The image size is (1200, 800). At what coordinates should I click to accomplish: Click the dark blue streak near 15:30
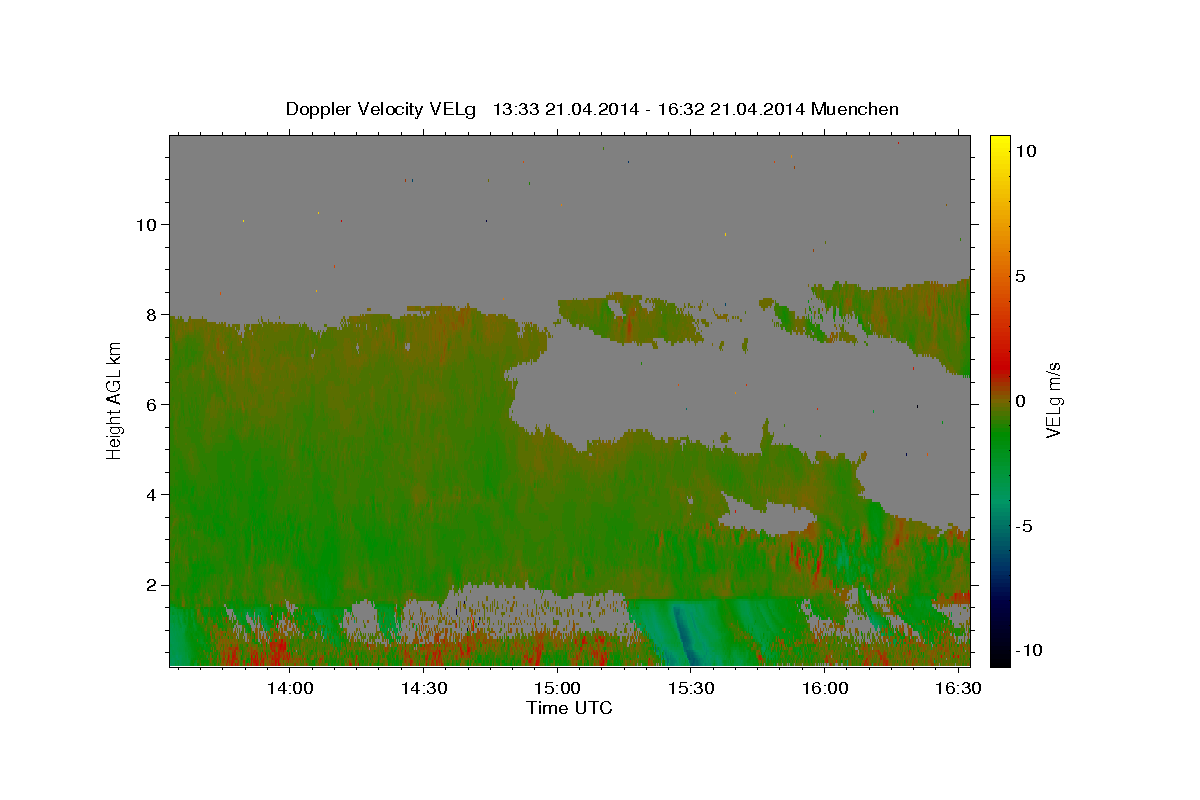click(x=684, y=635)
